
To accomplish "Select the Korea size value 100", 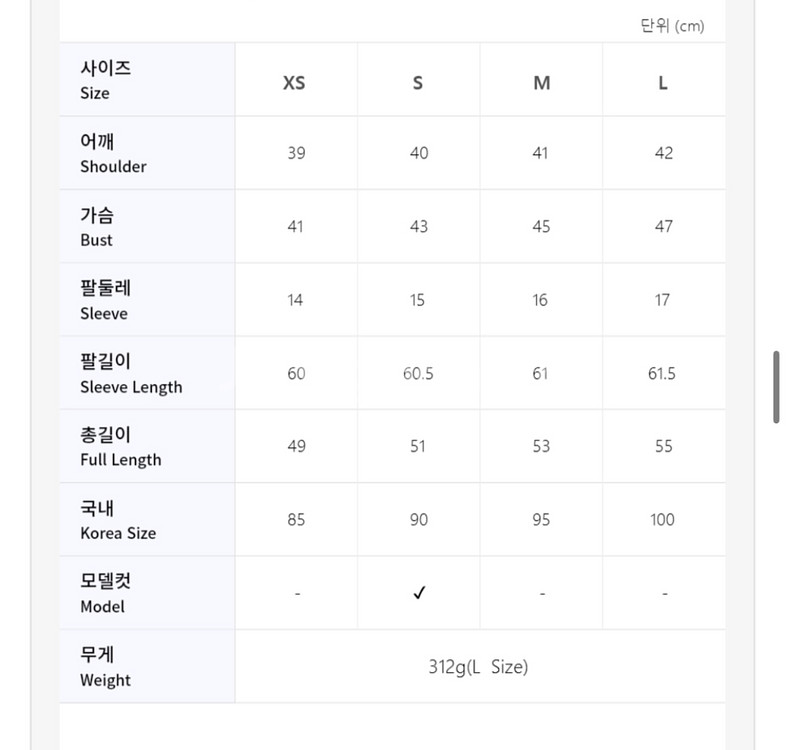I will 662,520.
